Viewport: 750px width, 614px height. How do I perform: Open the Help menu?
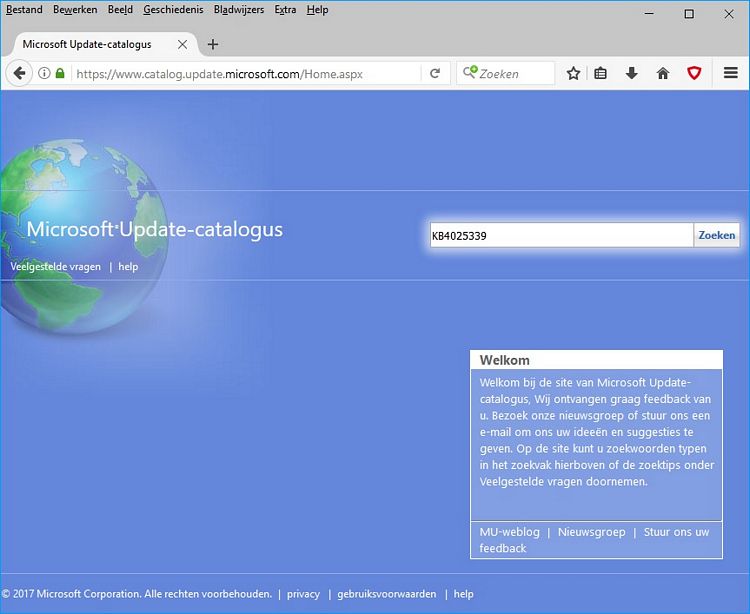(x=318, y=10)
